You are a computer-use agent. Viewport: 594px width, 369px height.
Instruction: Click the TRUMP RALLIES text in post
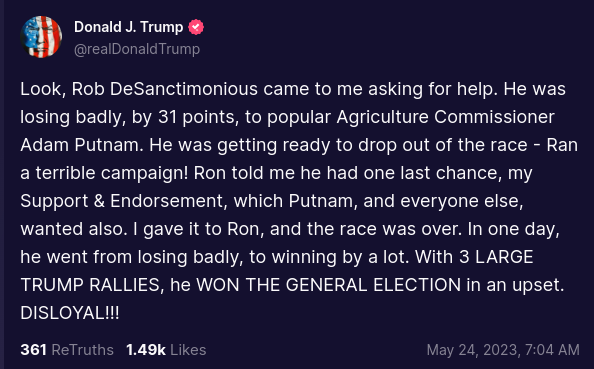pyautogui.click(x=92, y=285)
